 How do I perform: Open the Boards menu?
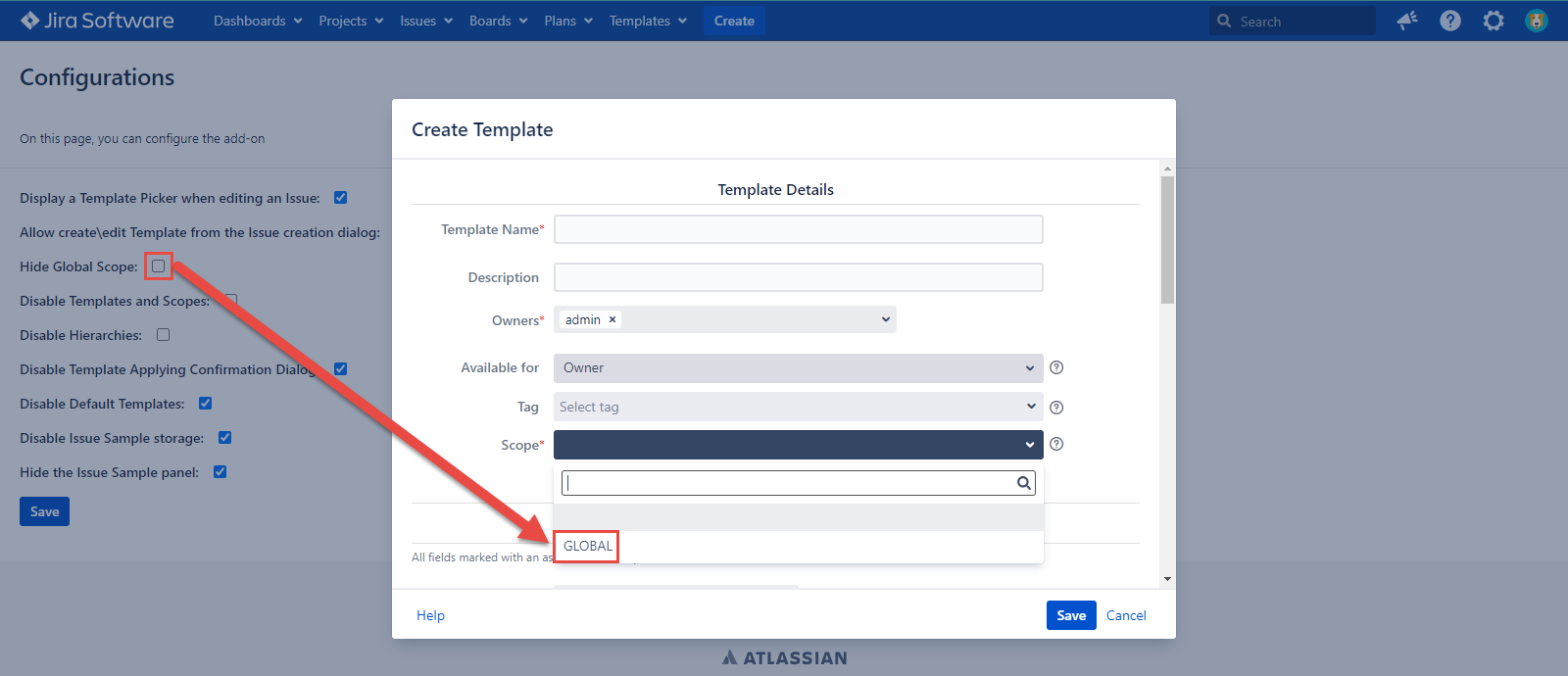498,21
